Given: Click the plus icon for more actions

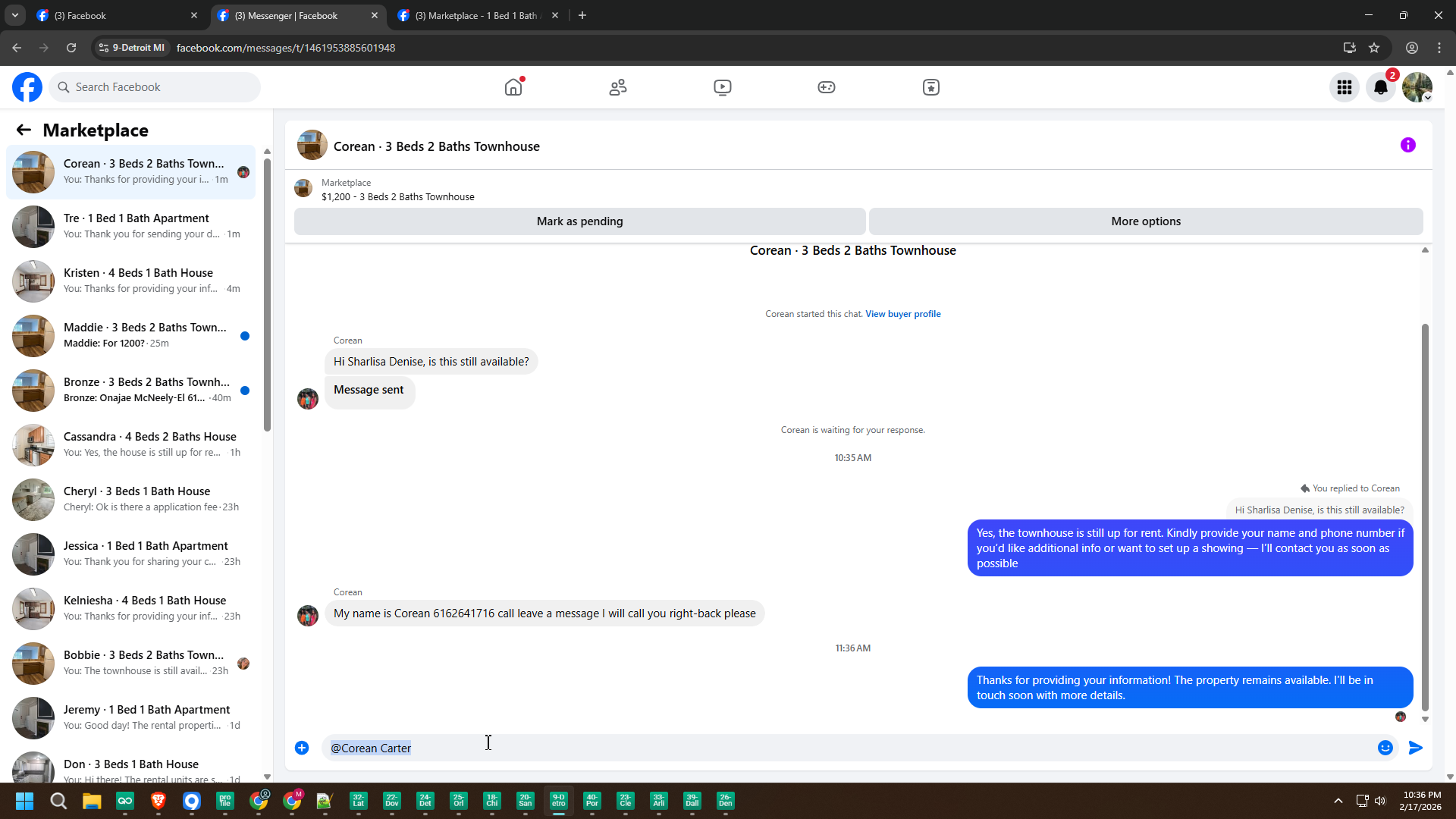Looking at the screenshot, I should [x=302, y=748].
